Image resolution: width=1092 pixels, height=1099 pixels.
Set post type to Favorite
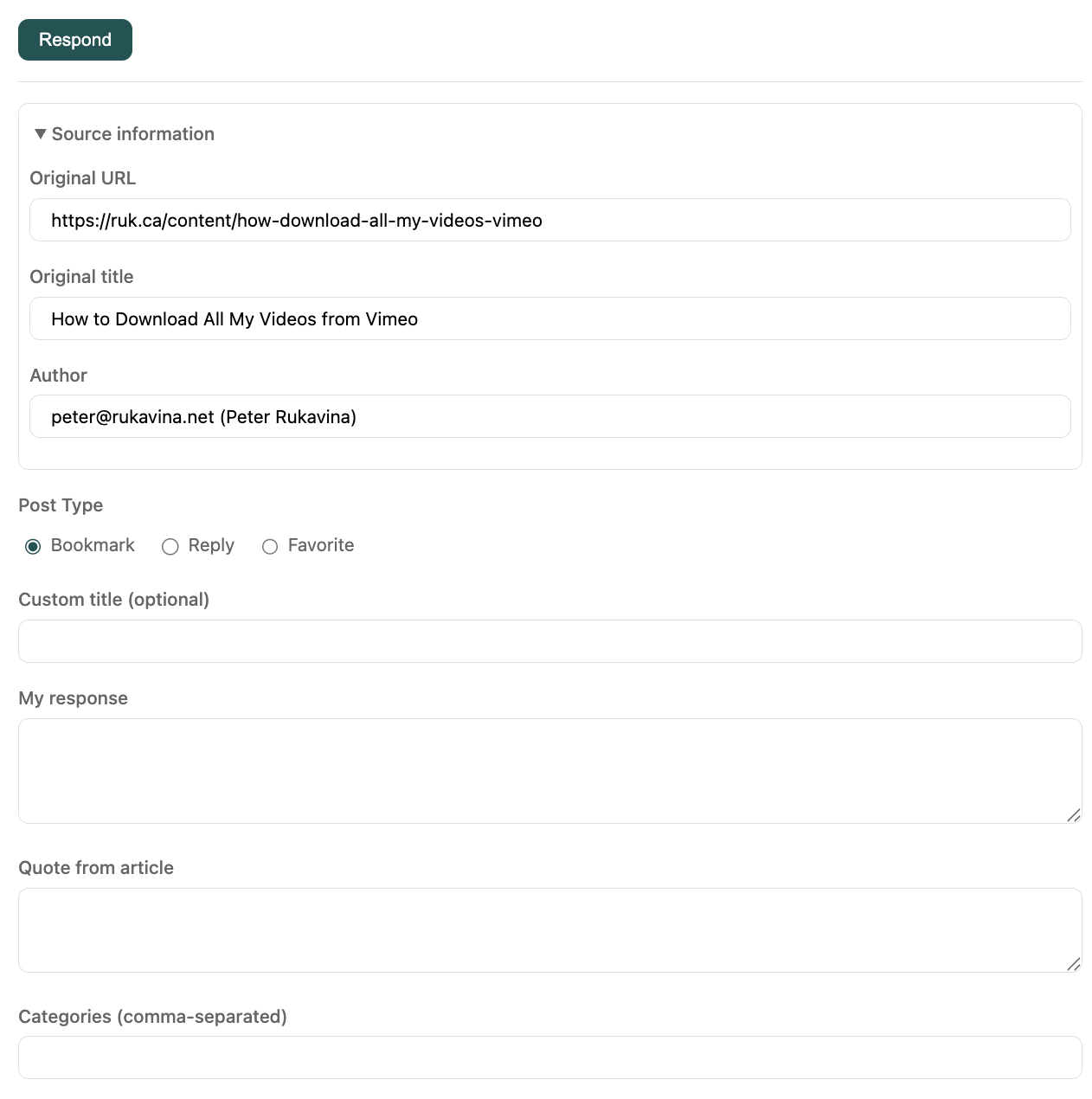click(270, 546)
